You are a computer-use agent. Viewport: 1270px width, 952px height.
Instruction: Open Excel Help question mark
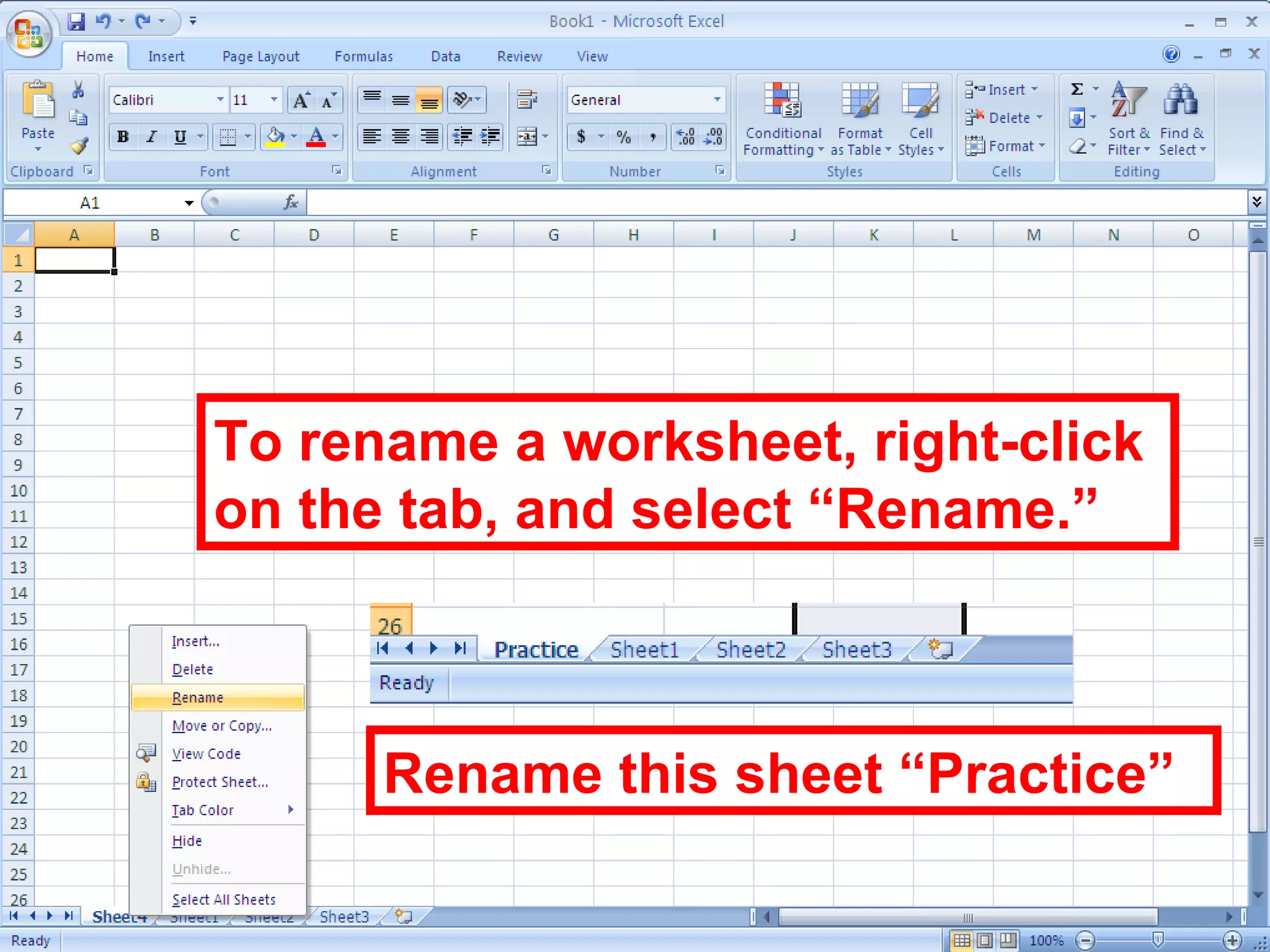click(1171, 54)
